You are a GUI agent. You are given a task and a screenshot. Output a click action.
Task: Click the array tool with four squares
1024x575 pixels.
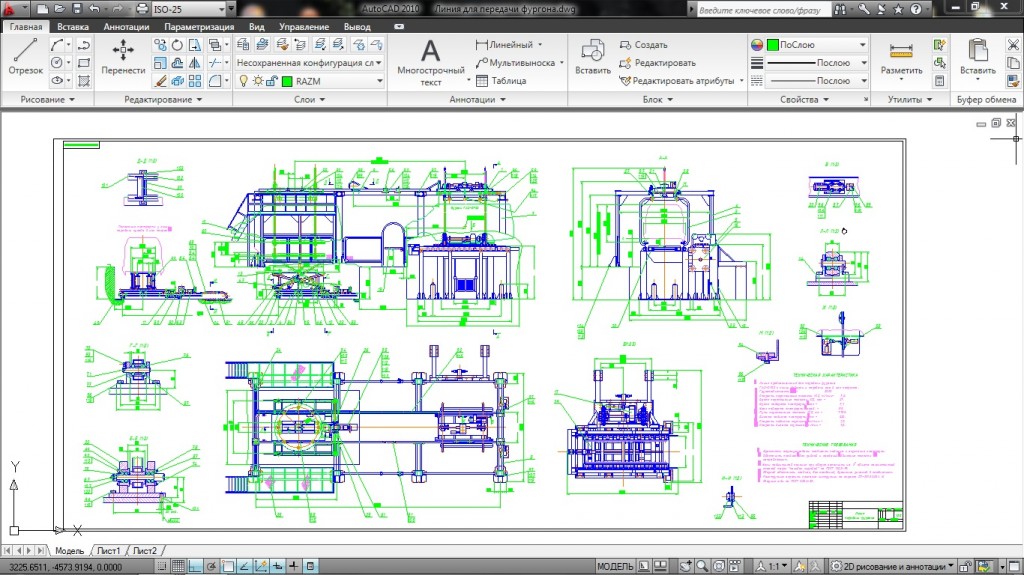[x=195, y=81]
